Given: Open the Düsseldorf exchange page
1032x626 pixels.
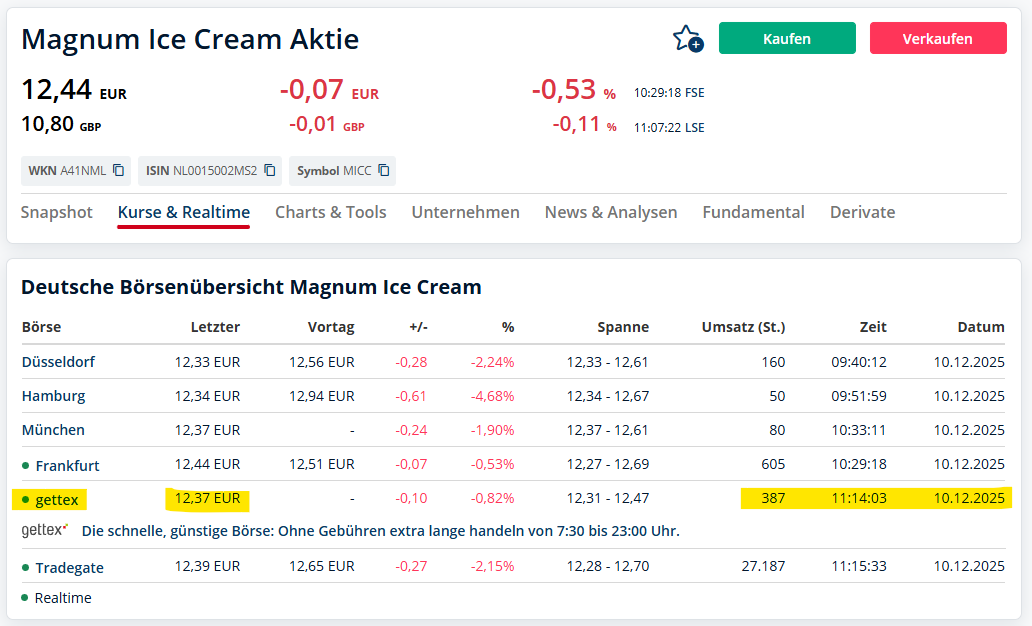Looking at the screenshot, I should (58, 361).
